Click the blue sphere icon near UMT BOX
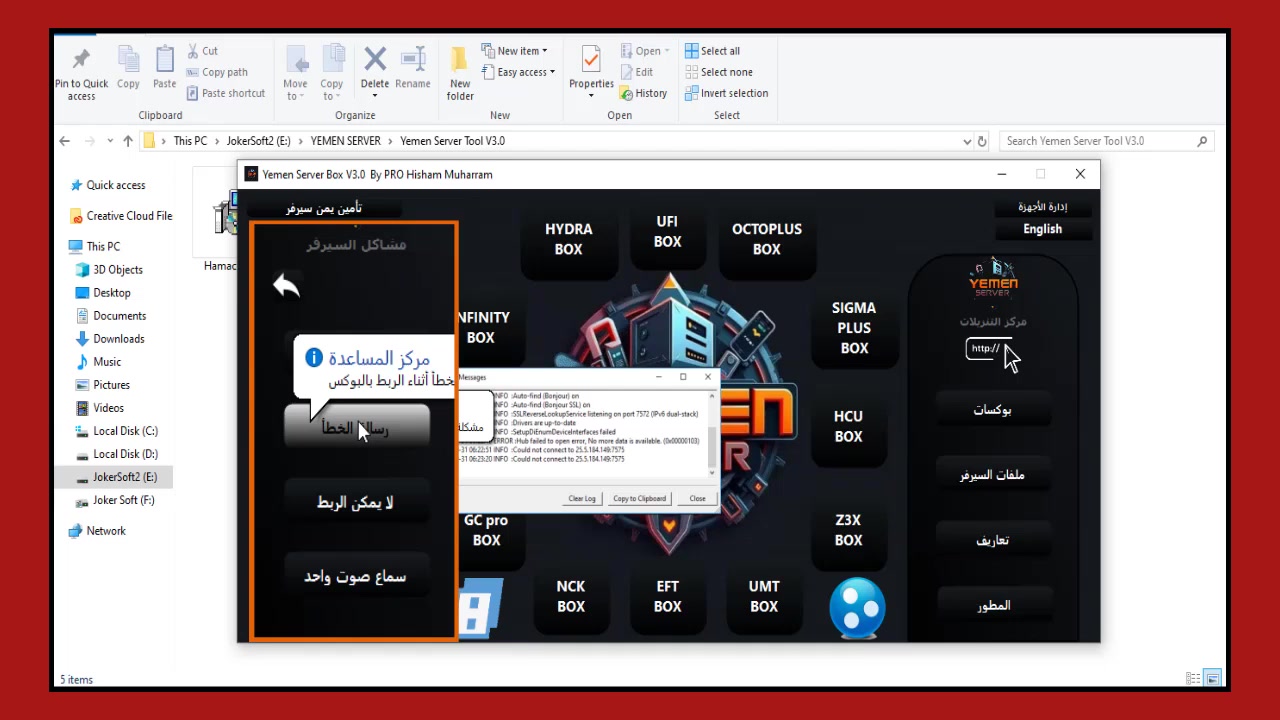Viewport: 1280px width, 720px height. click(x=857, y=608)
